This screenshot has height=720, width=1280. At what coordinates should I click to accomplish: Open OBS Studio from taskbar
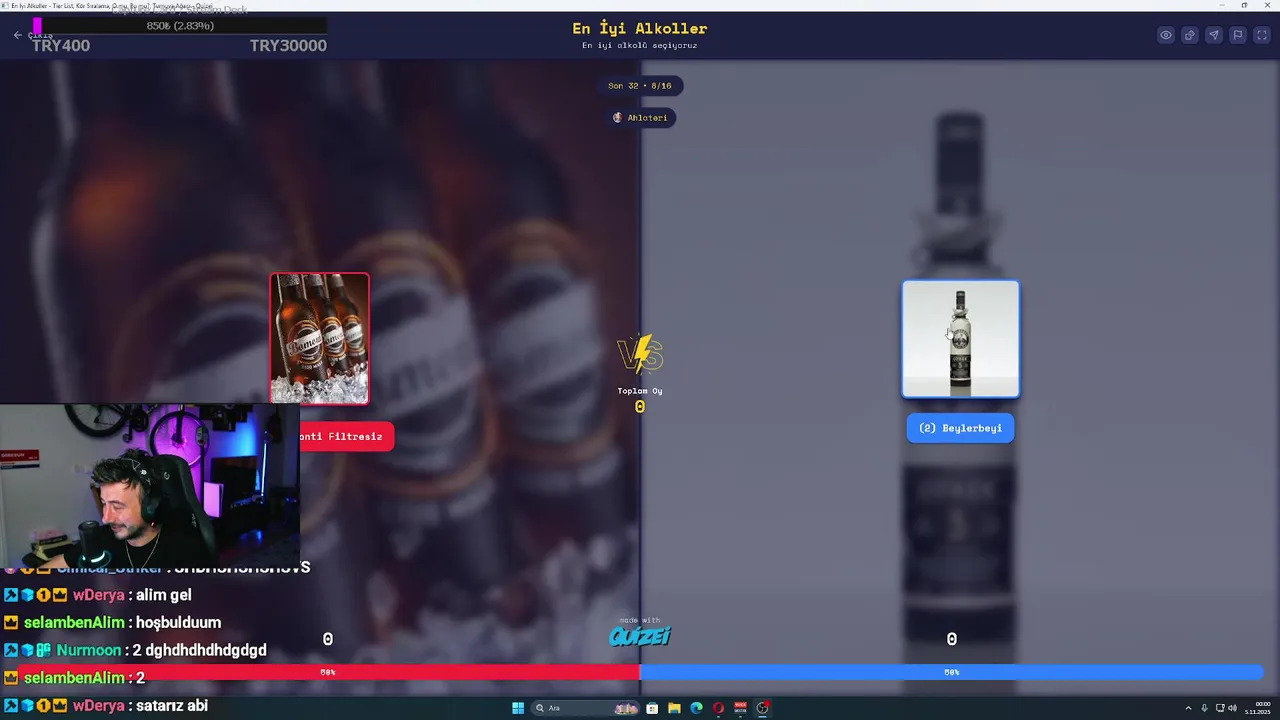(x=762, y=708)
